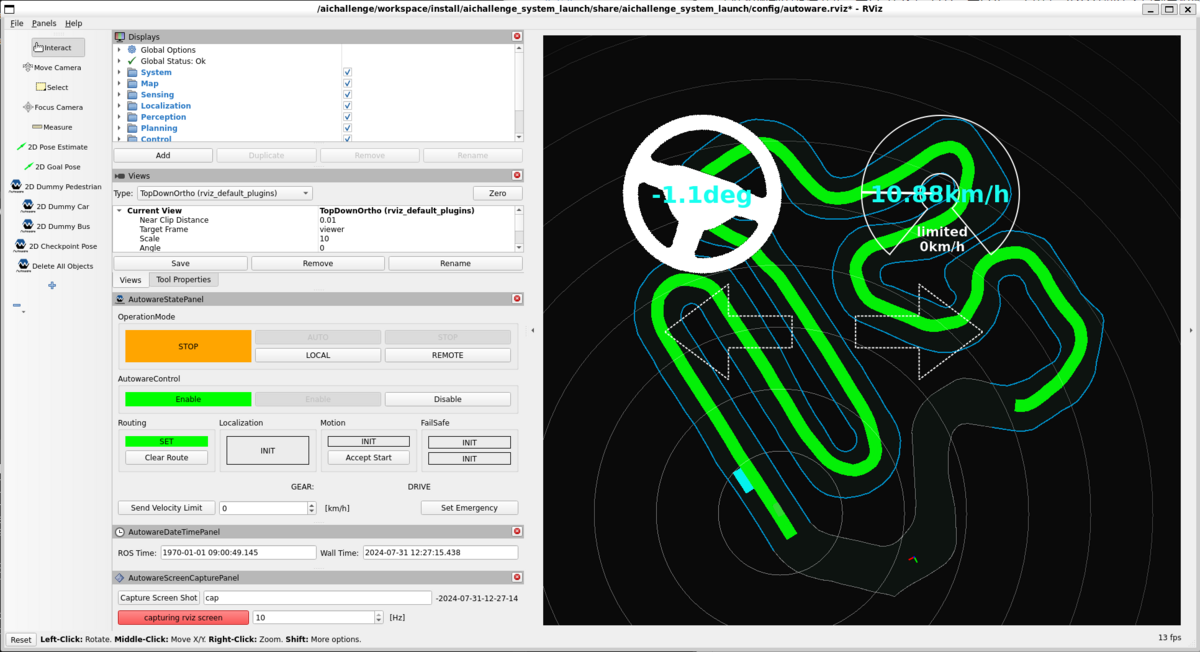
Task: Toggle the System display checkbox
Action: (347, 72)
